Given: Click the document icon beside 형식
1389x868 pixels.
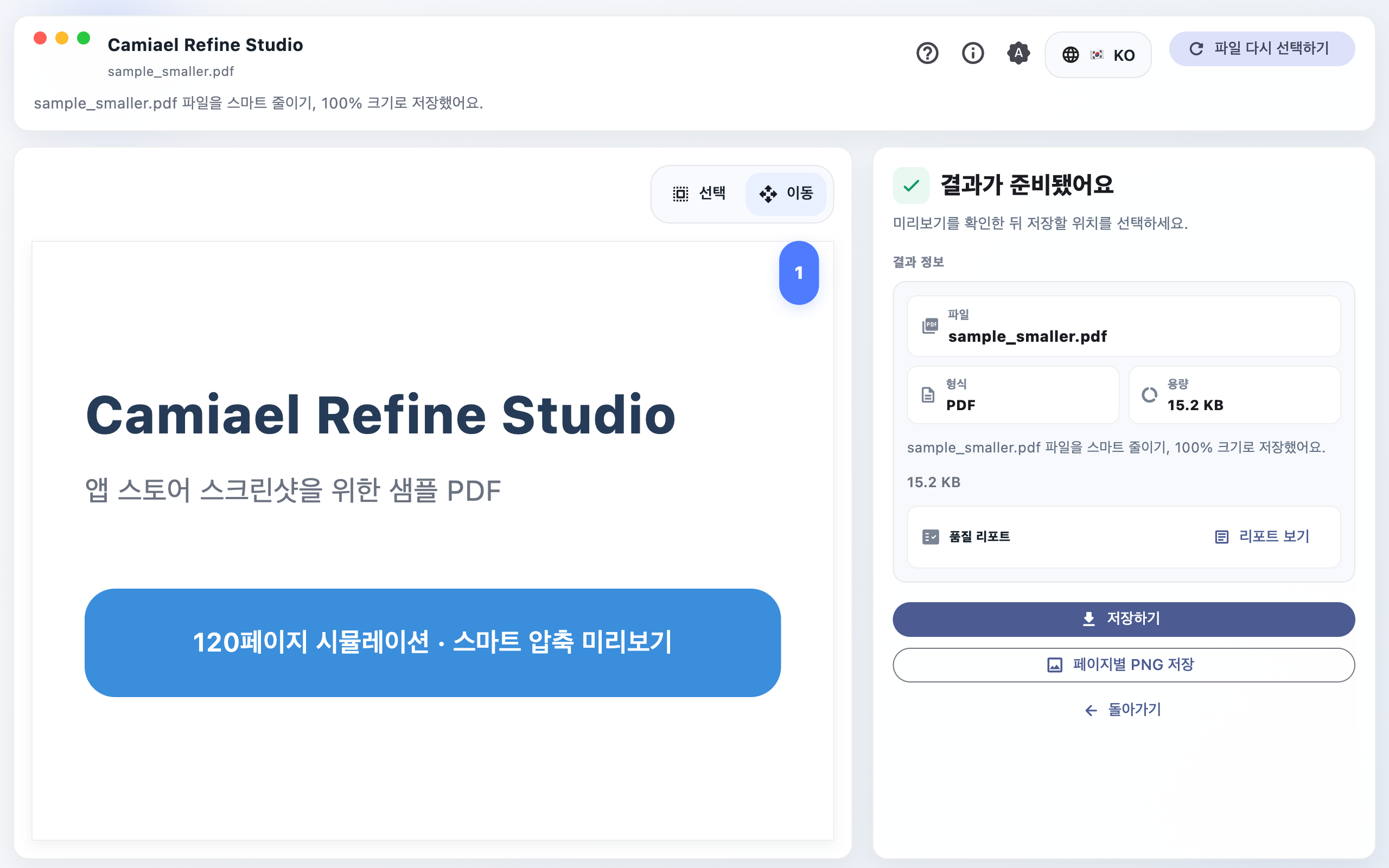Looking at the screenshot, I should click(928, 395).
